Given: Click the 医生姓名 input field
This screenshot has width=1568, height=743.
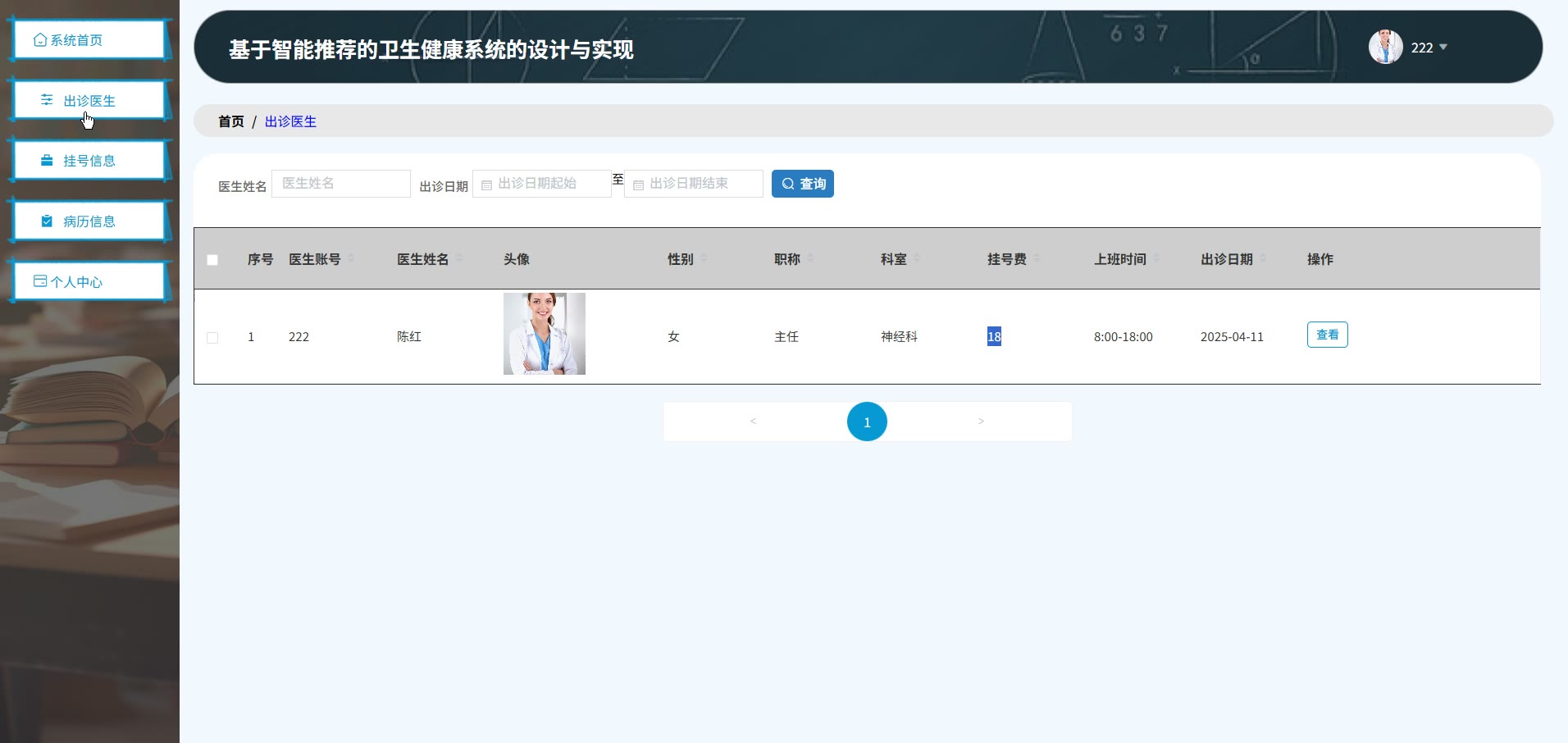Looking at the screenshot, I should coord(340,184).
